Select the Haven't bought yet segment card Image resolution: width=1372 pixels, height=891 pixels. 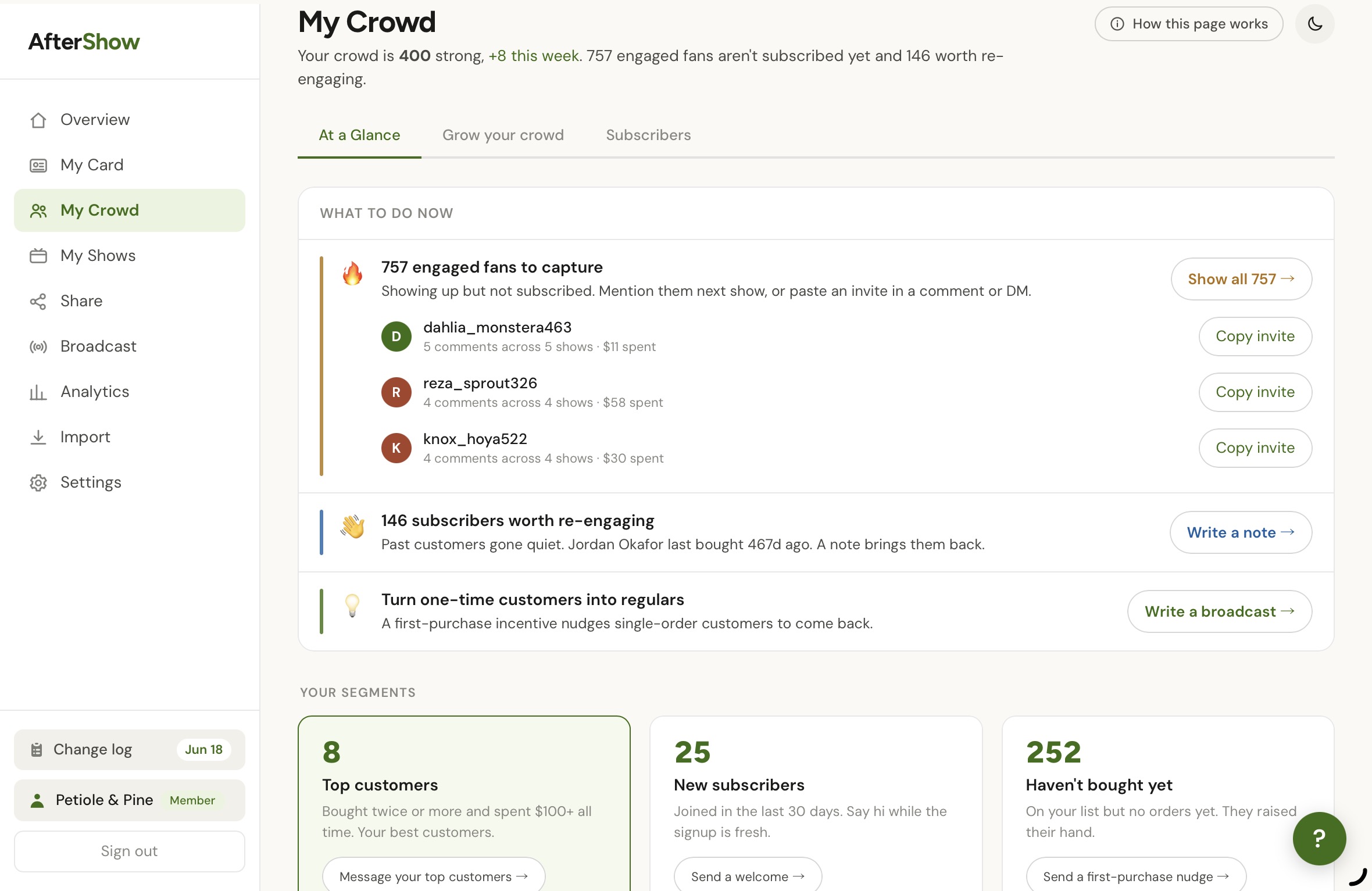(x=1168, y=803)
